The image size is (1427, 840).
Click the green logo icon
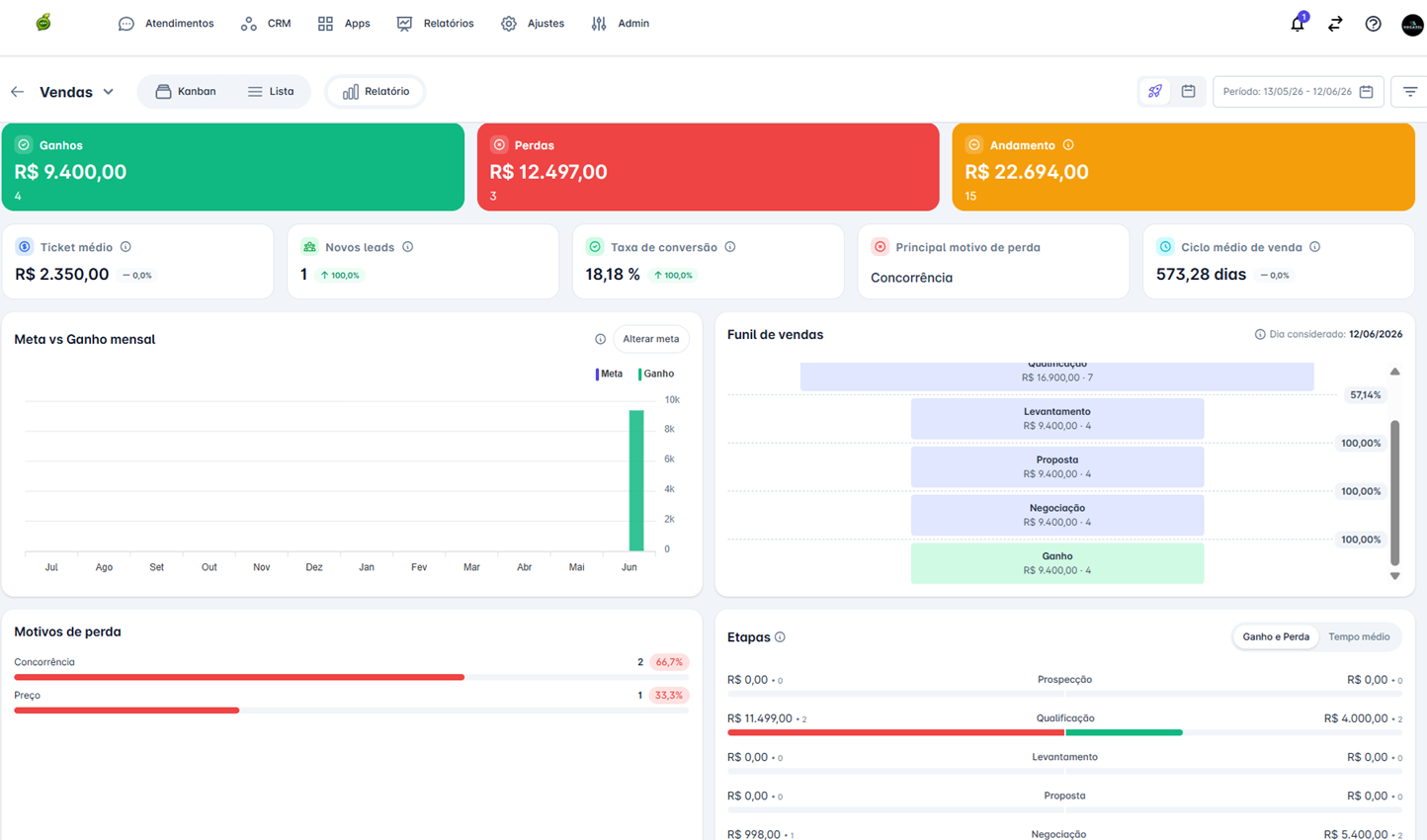[x=43, y=23]
